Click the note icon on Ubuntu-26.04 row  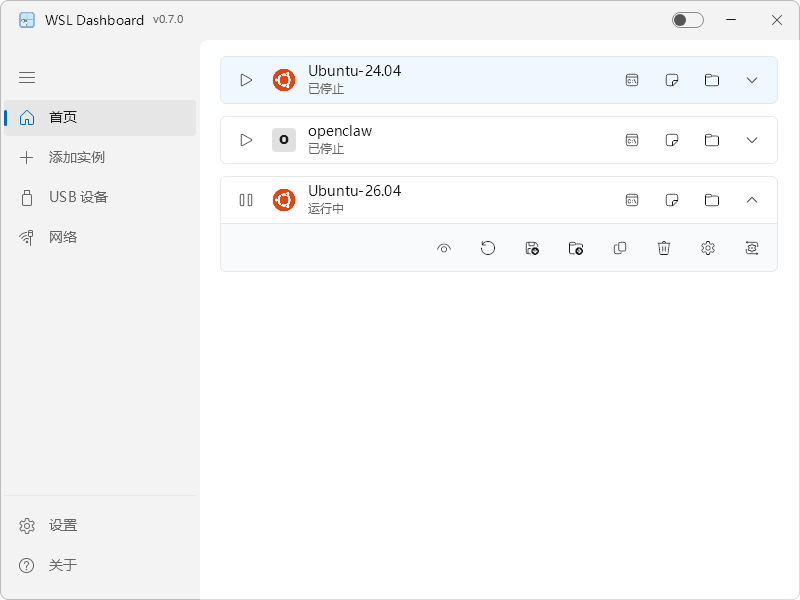(672, 200)
